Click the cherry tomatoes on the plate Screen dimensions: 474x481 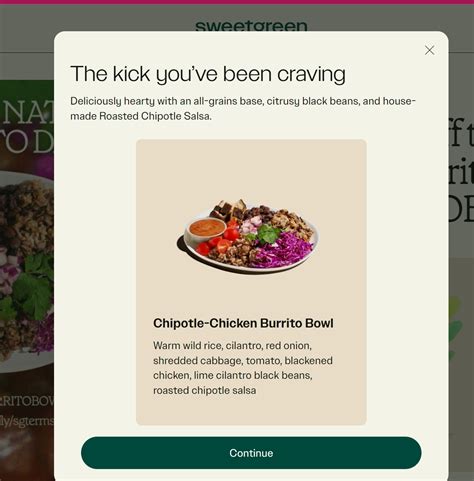(218, 241)
